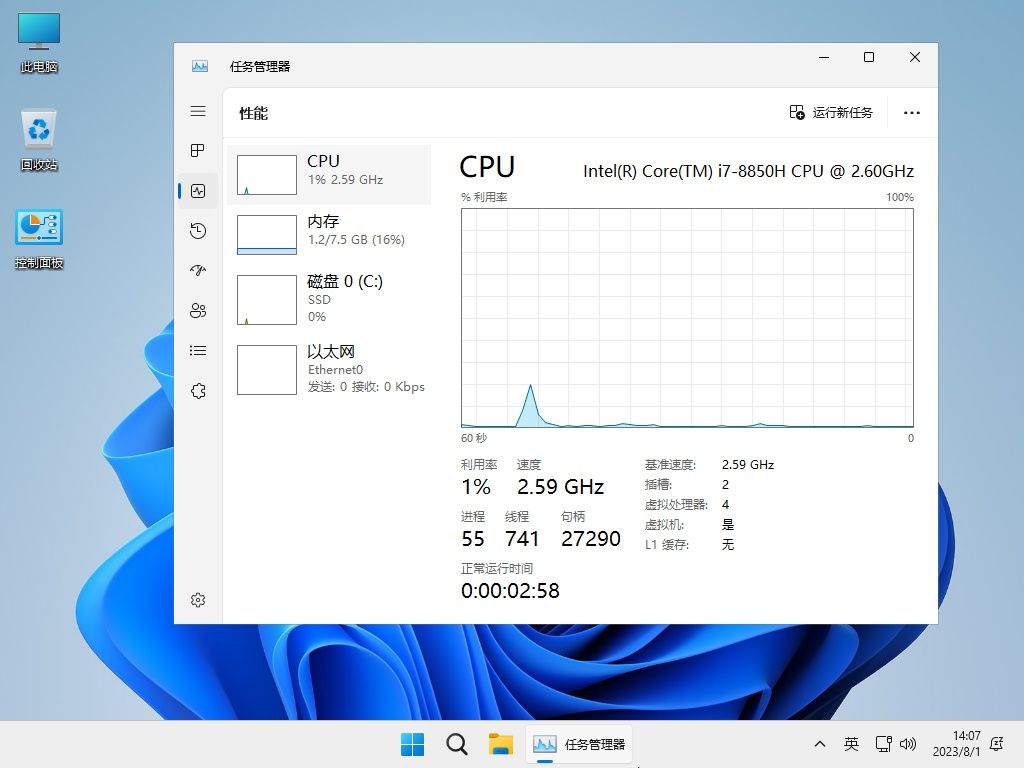Click the 运行新任务 button
Image resolution: width=1024 pixels, height=768 pixels.
point(831,112)
